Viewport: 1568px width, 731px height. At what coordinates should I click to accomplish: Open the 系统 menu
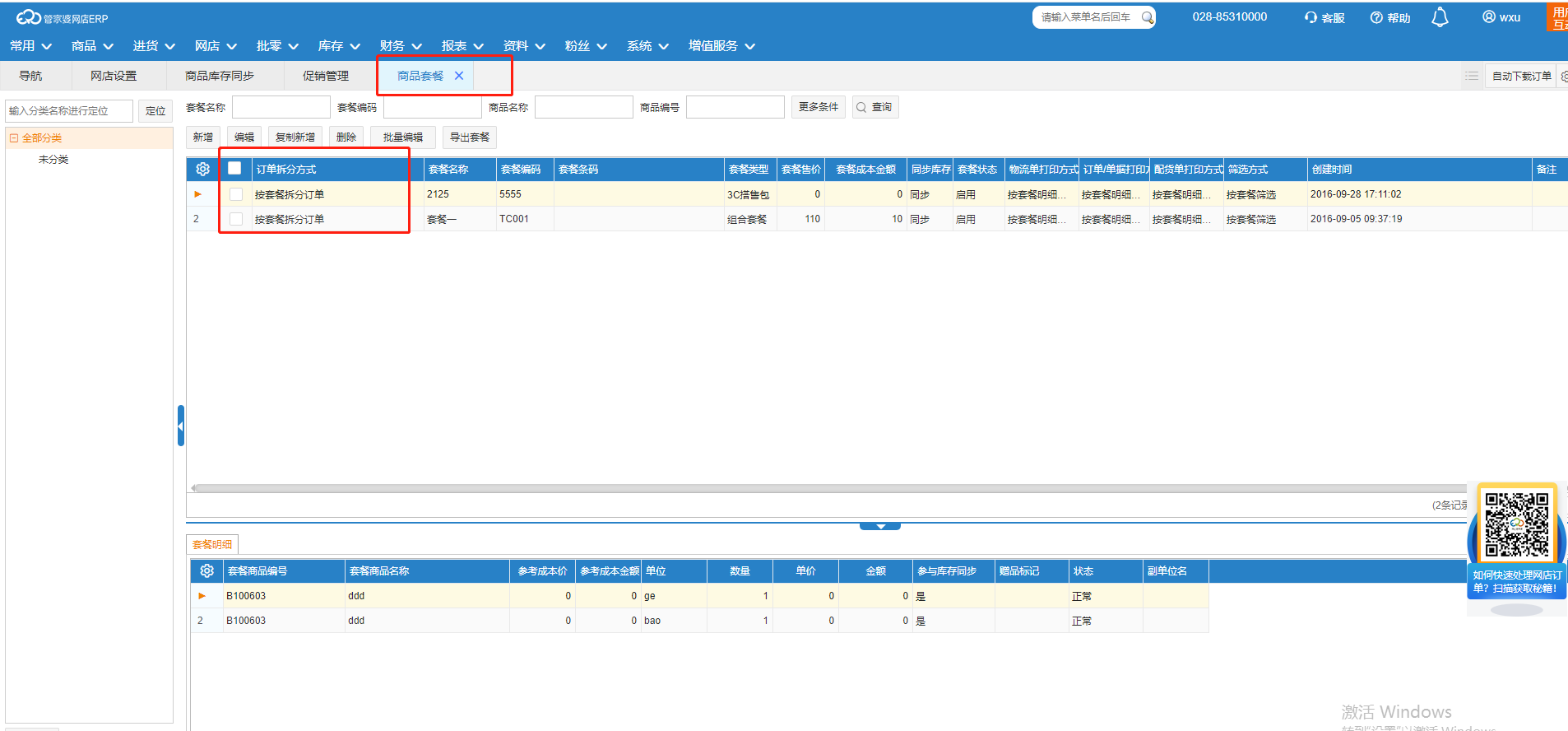point(647,46)
